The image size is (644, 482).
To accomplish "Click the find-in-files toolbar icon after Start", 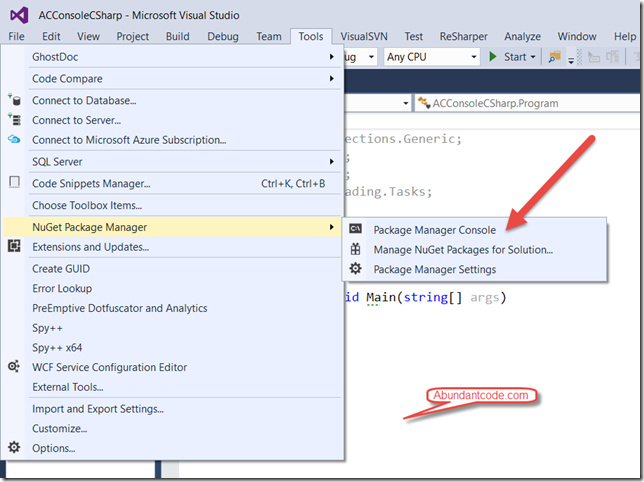I will [x=554, y=57].
